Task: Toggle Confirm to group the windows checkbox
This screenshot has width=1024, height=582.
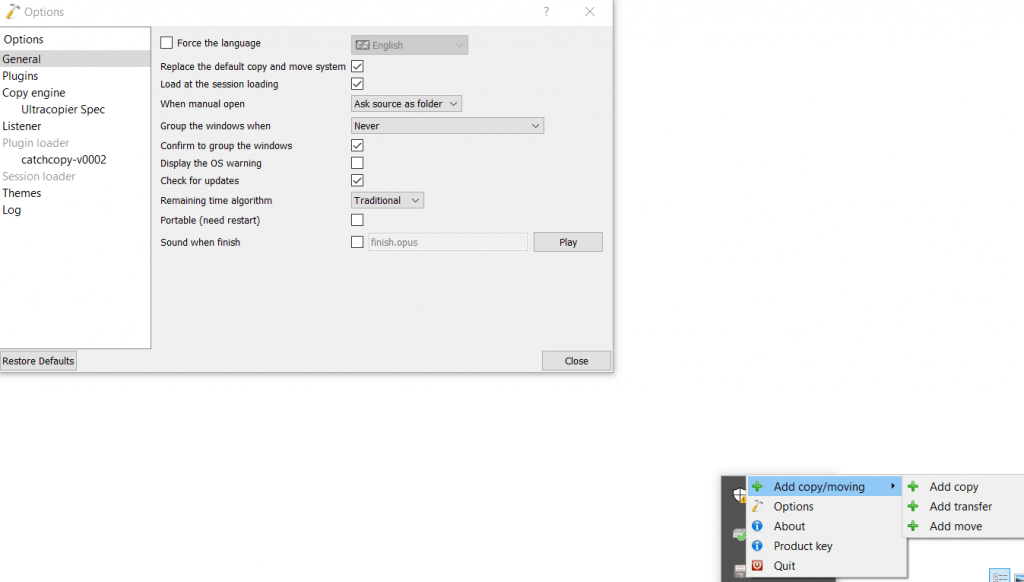Action: (x=357, y=145)
